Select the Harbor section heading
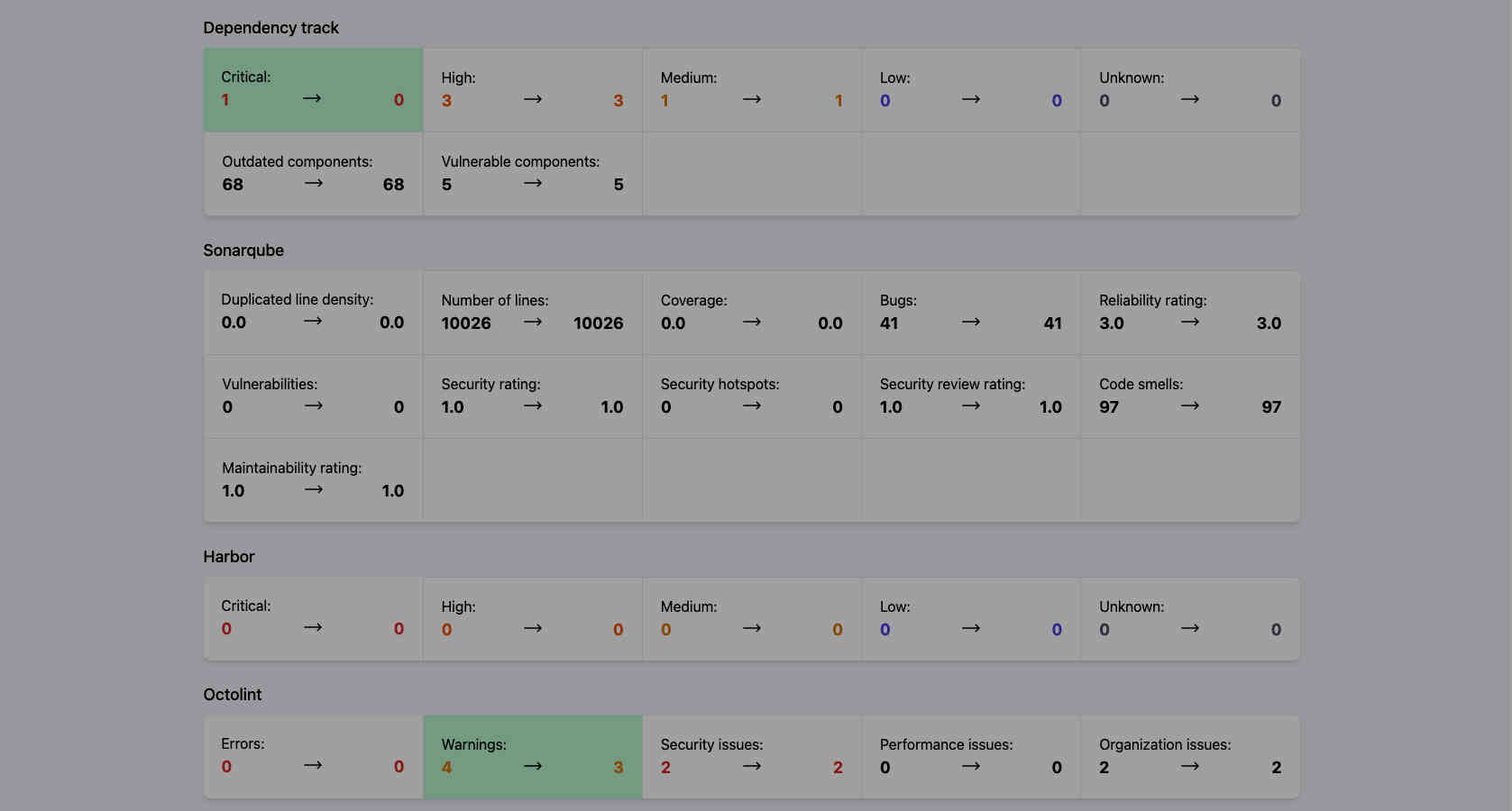1512x811 pixels. (x=229, y=557)
